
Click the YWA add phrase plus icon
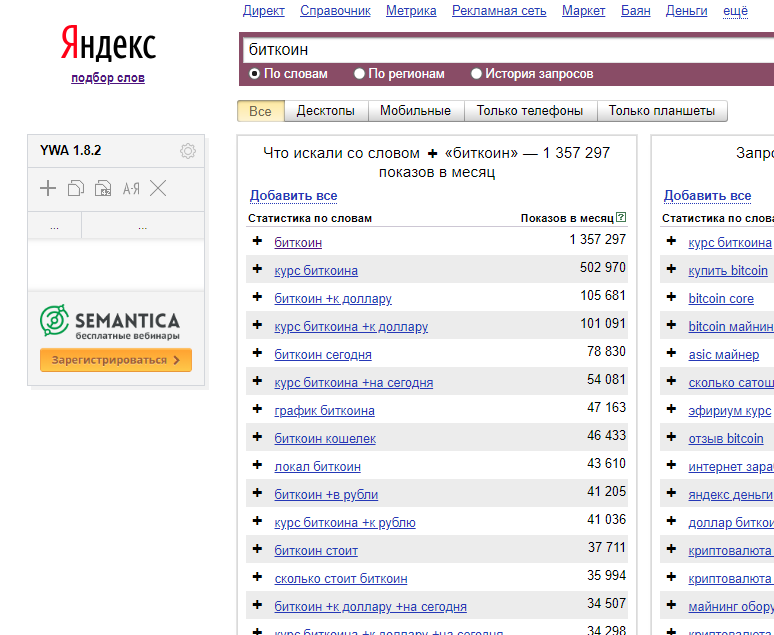(x=48, y=188)
